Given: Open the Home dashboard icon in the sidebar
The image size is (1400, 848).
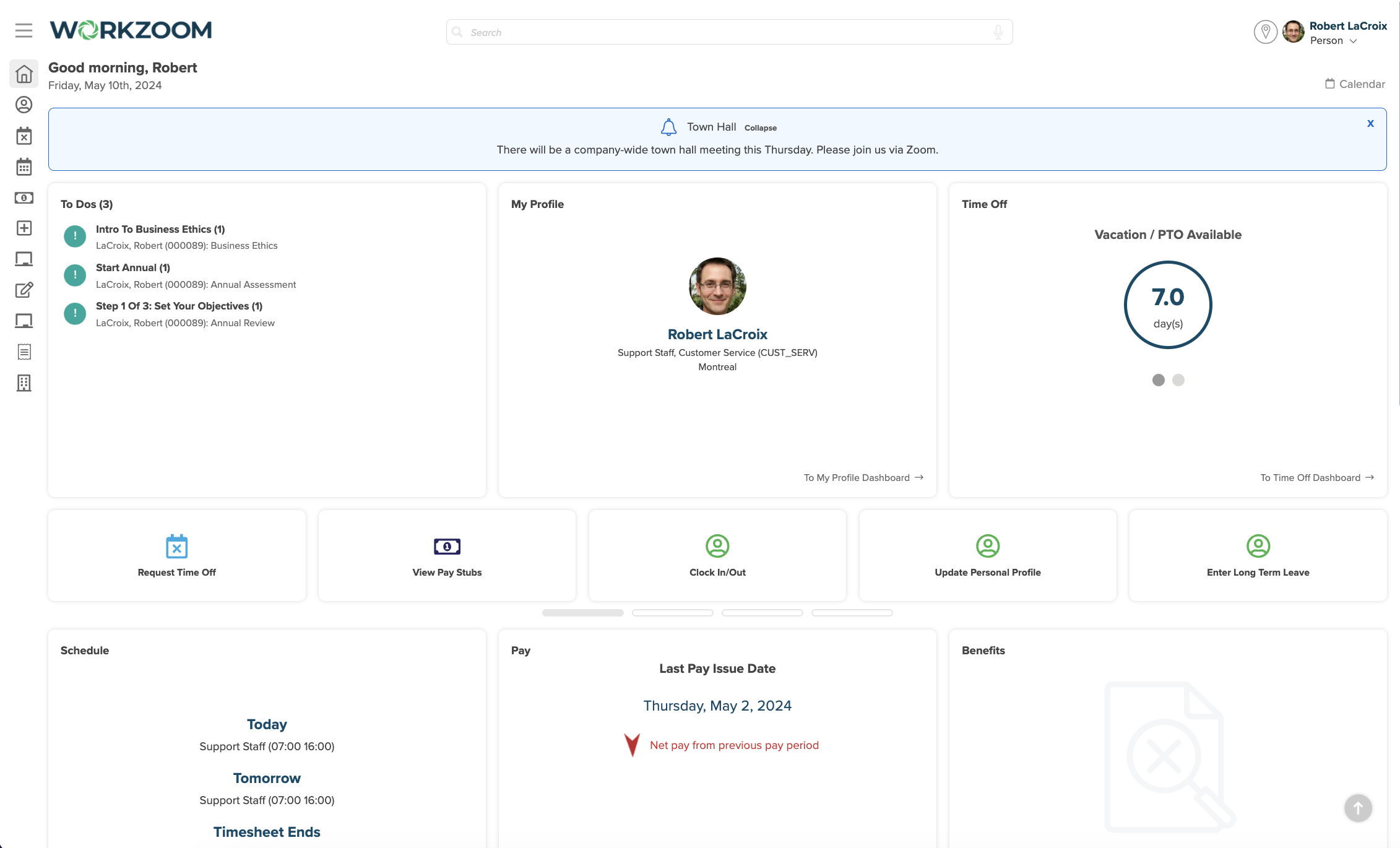Looking at the screenshot, I should 24,73.
